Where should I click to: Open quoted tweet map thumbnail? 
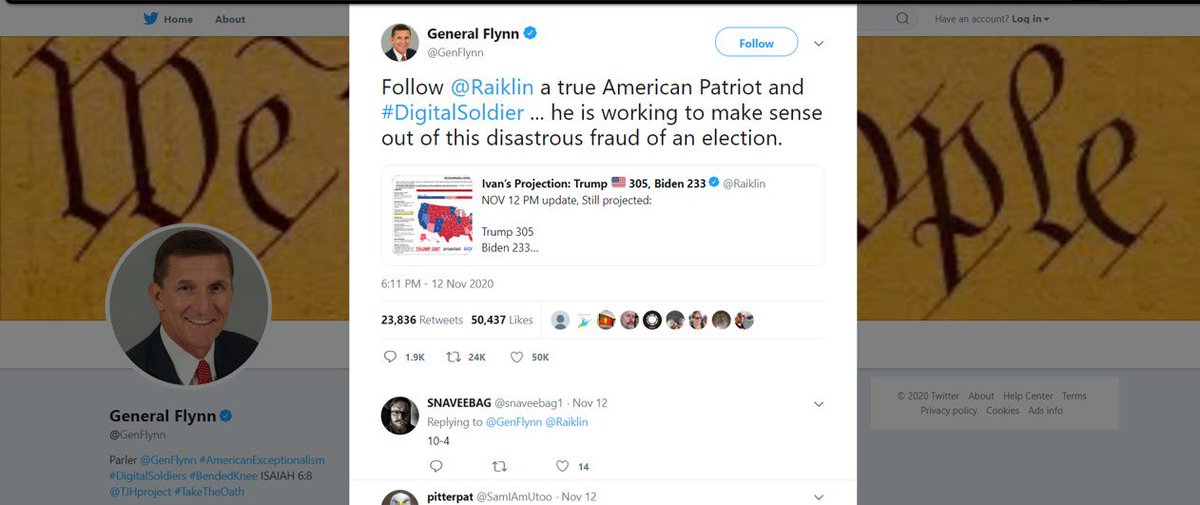click(432, 215)
